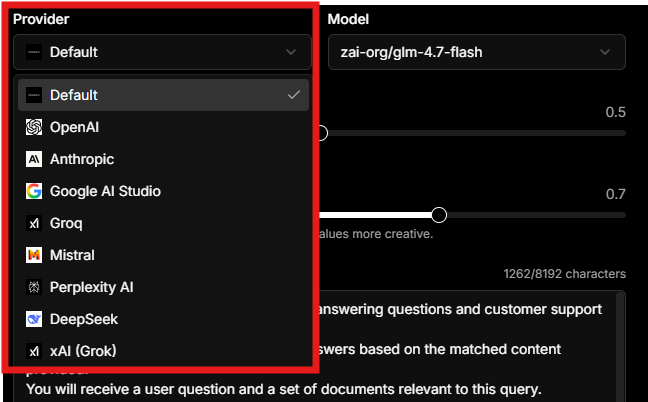Select Groq in the provider dropdown
The width and height of the screenshot is (648, 402).
click(x=163, y=223)
